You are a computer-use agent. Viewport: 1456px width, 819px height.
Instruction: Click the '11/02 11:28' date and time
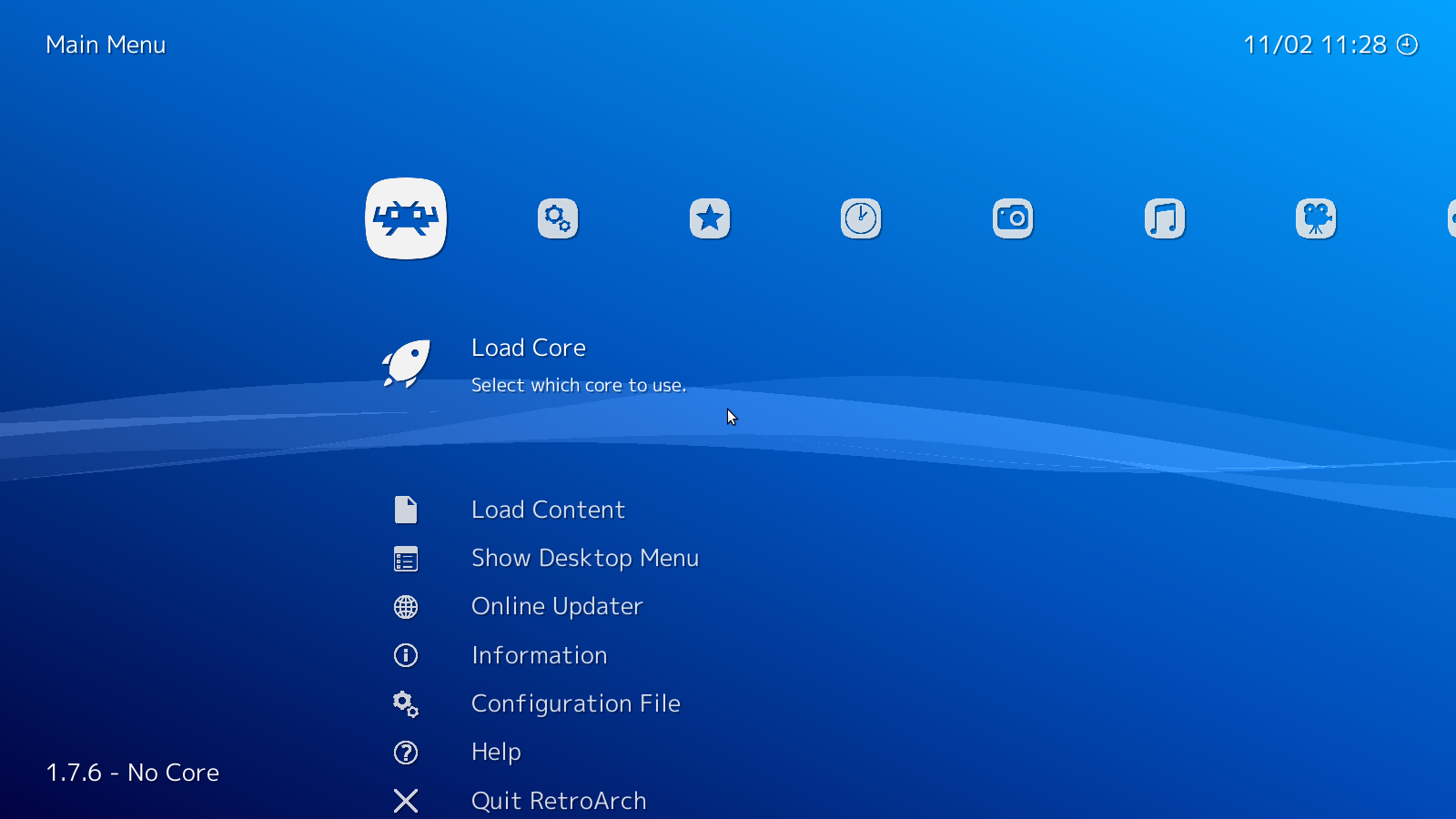[x=1315, y=45]
